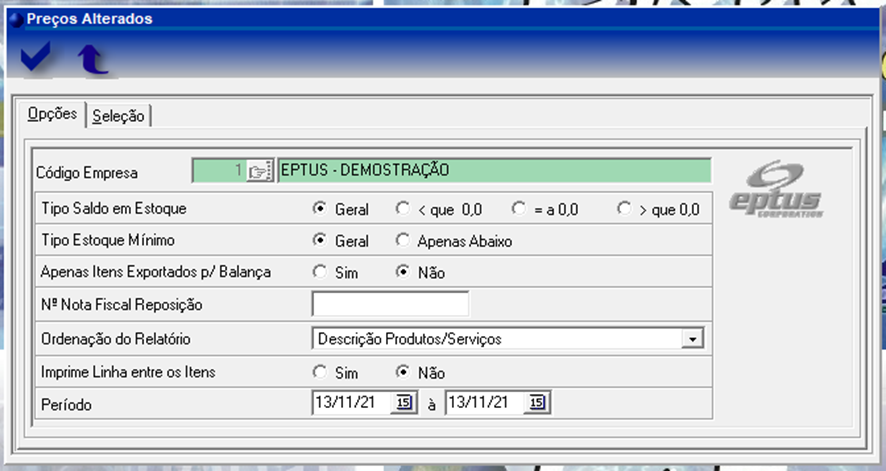Select 'Apenas Abaixo' minimum stock option
The image size is (886, 471).
403,241
